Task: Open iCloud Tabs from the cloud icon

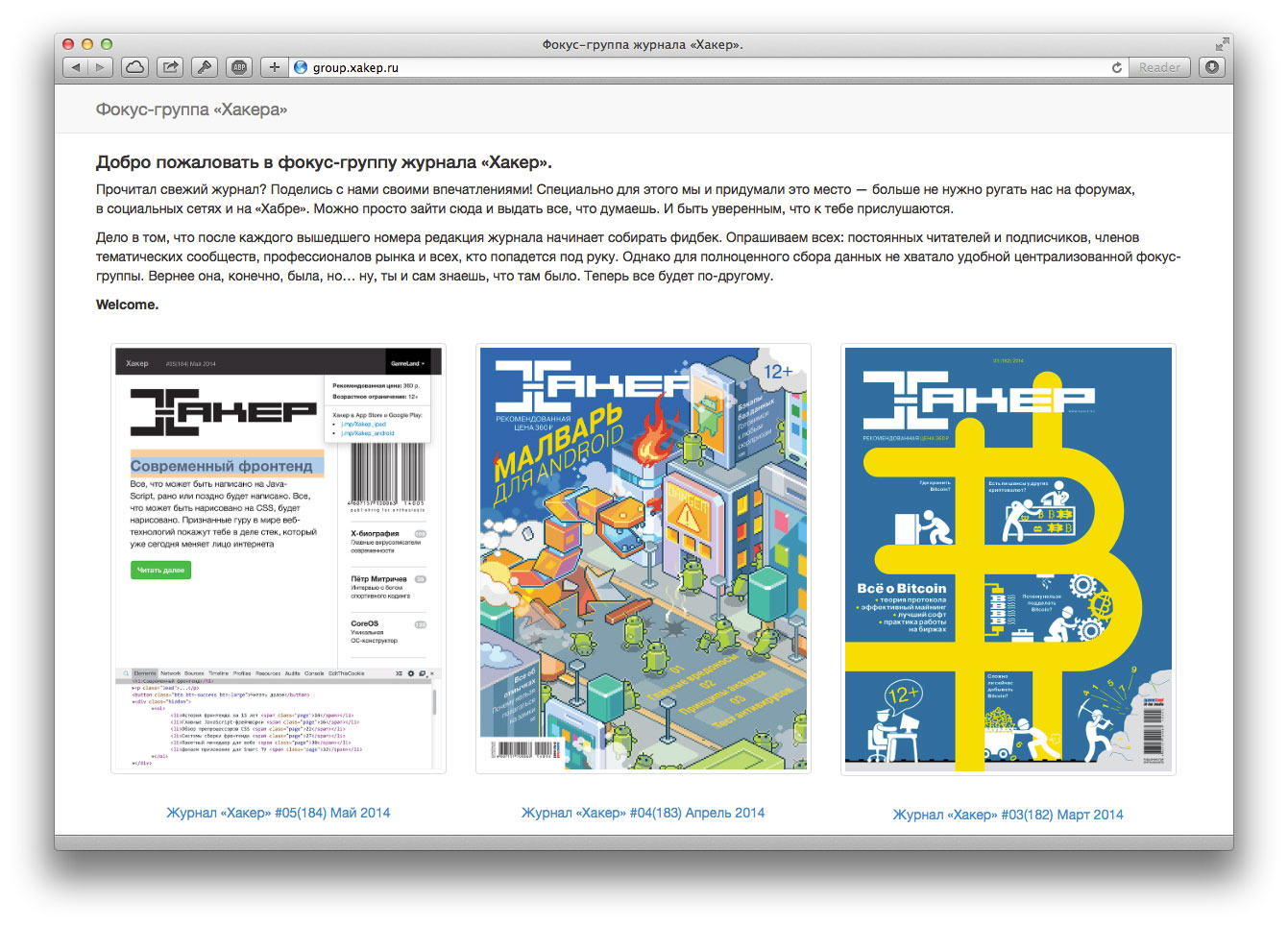Action: [135, 67]
